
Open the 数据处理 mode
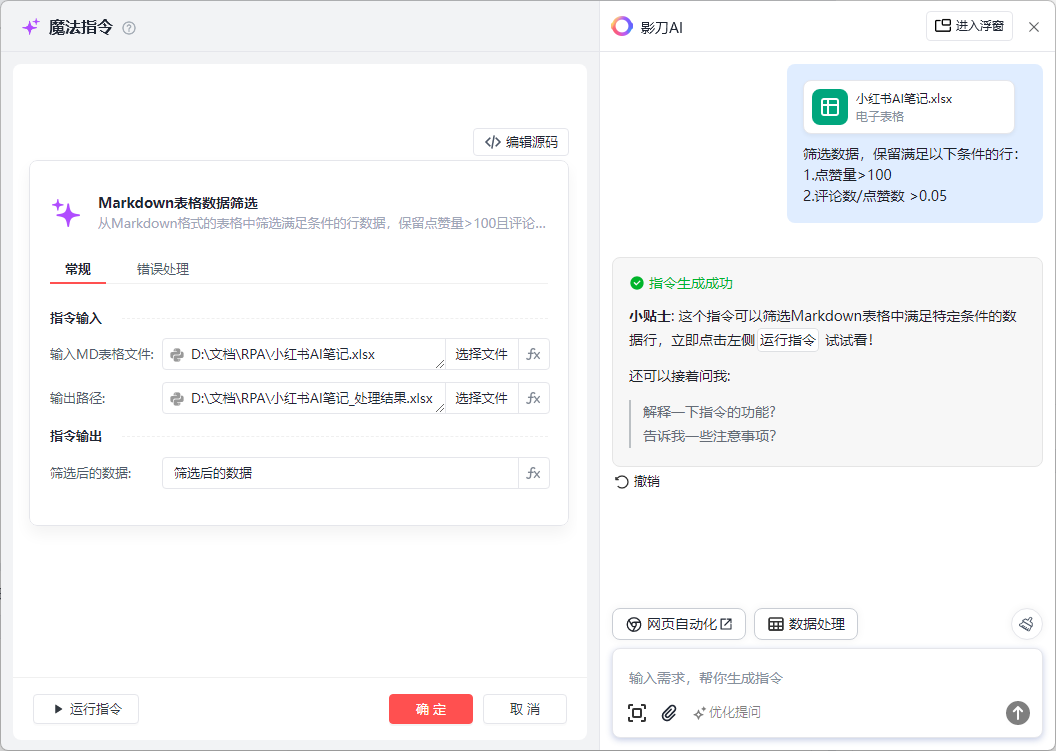pos(805,624)
